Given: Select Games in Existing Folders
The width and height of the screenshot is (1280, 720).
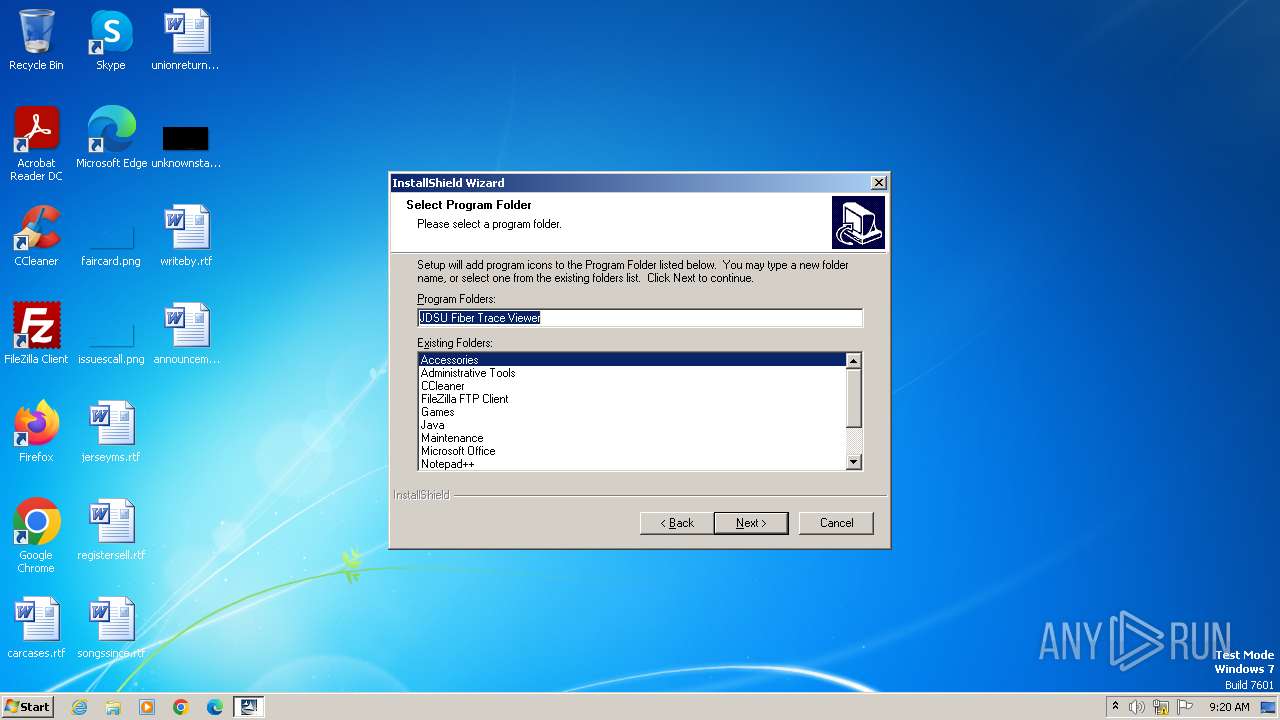Looking at the screenshot, I should tap(632, 412).
